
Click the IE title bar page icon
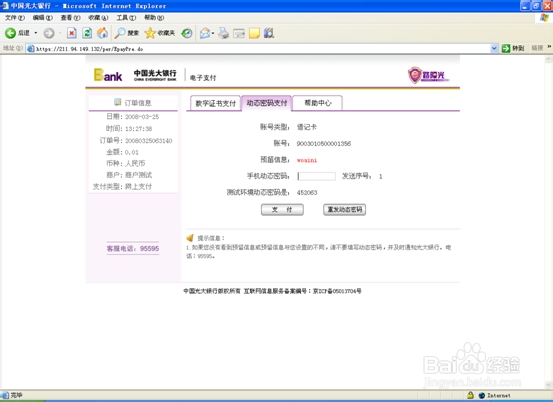tap(5, 6)
